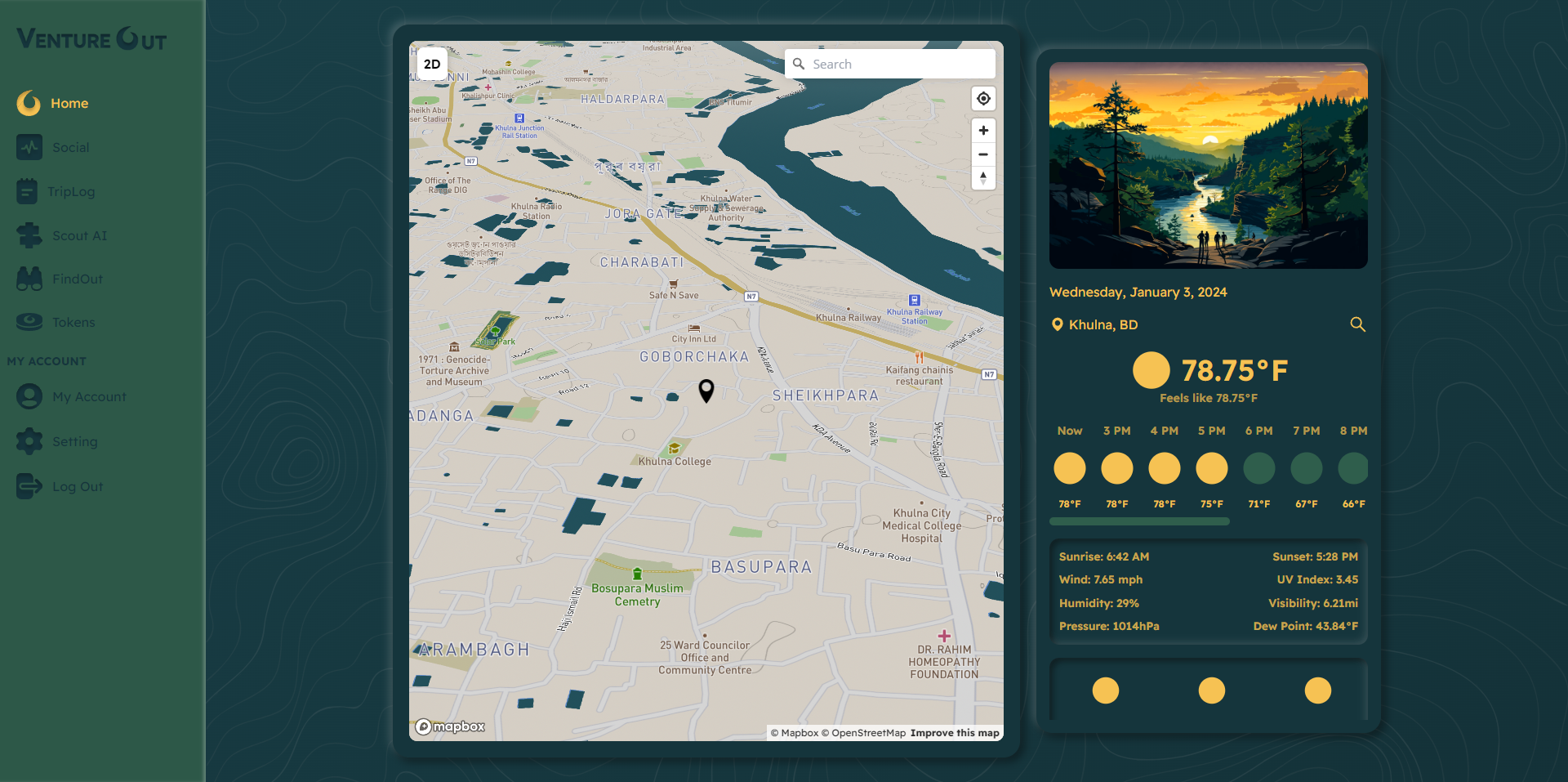This screenshot has width=1568, height=782.
Task: Click the Dr. Rahim Homeopathy cross icon
Action: tap(944, 636)
